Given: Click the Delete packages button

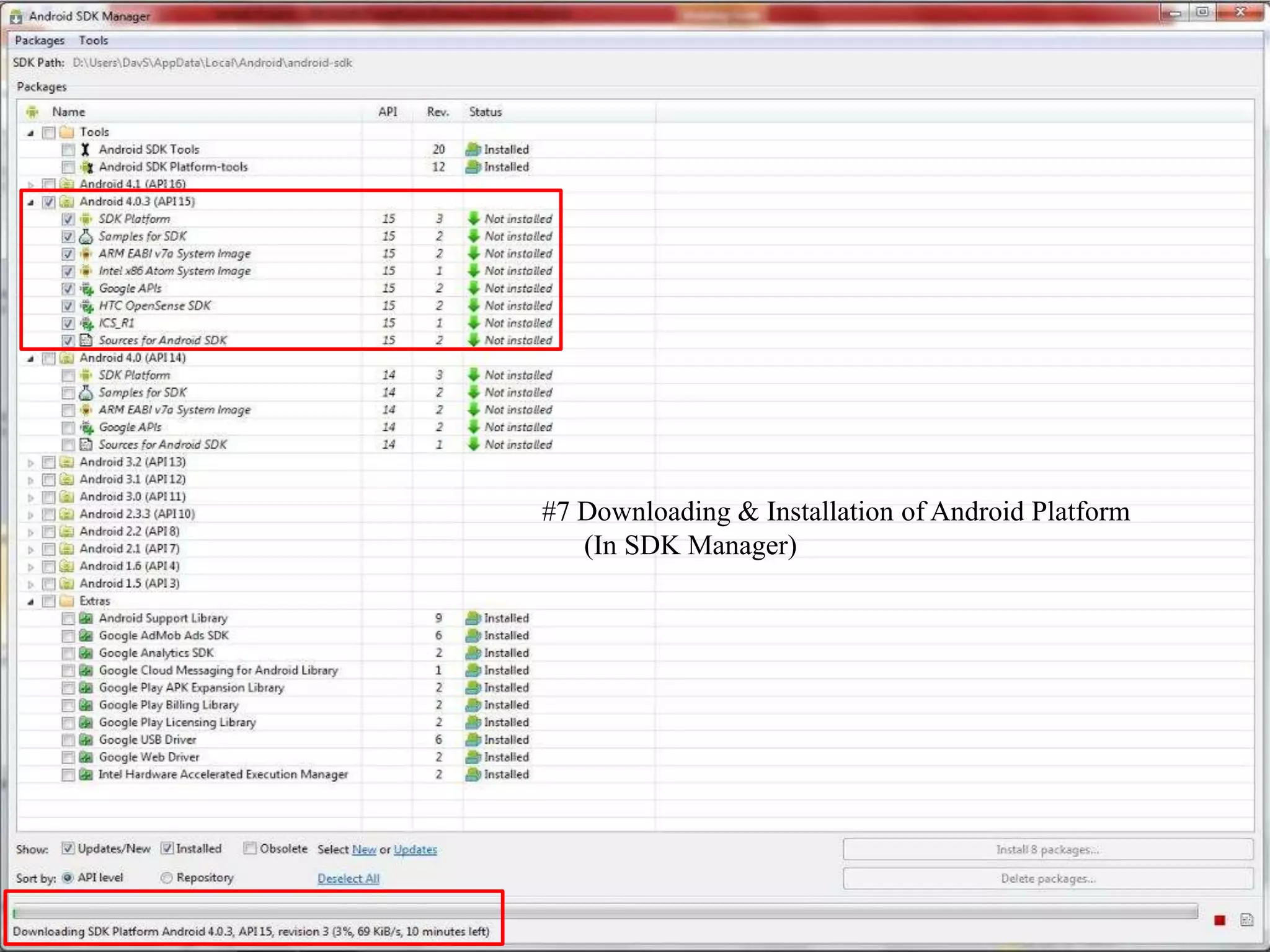Looking at the screenshot, I should tap(1048, 878).
